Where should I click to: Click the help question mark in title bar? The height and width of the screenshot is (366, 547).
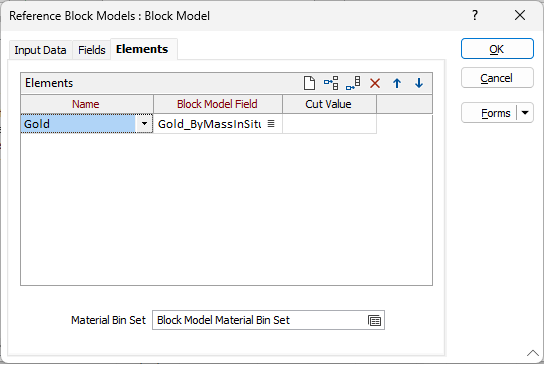pyautogui.click(x=475, y=15)
